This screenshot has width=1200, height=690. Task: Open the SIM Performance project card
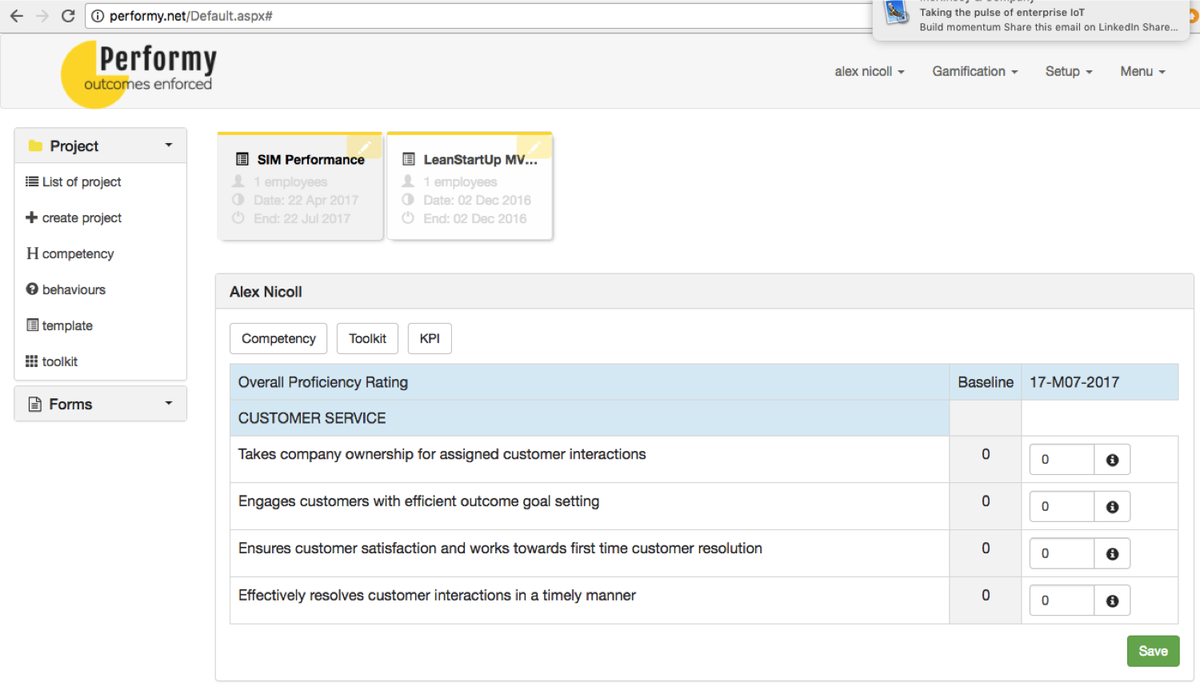point(300,187)
